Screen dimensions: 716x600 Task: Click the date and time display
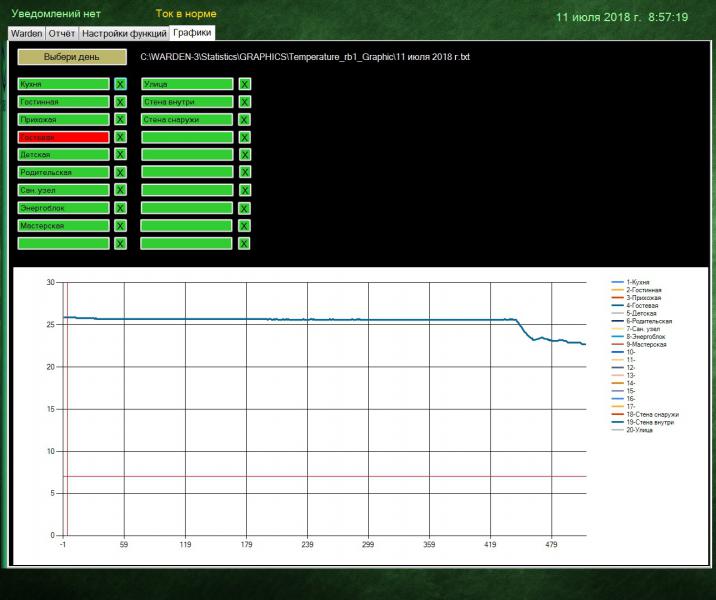pos(621,17)
